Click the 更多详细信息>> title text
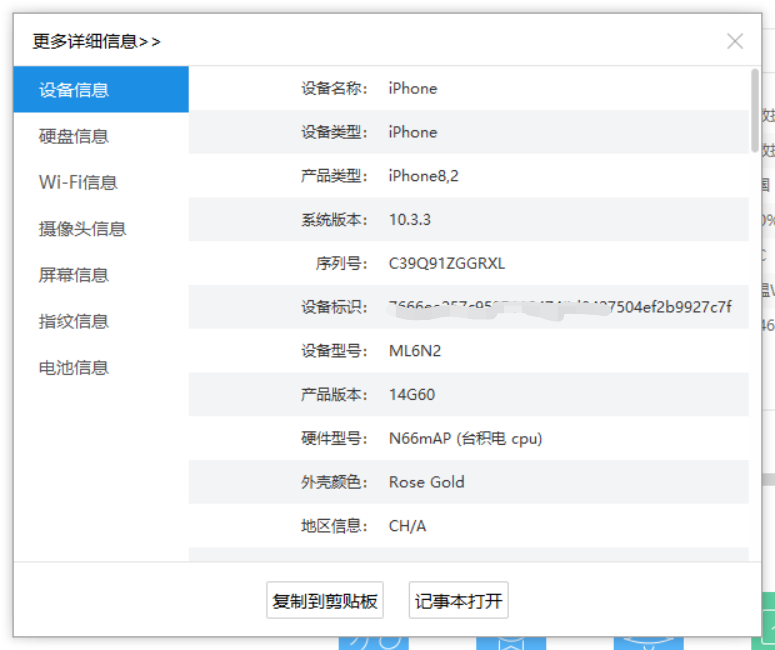This screenshot has height=650, width=775. [x=96, y=42]
